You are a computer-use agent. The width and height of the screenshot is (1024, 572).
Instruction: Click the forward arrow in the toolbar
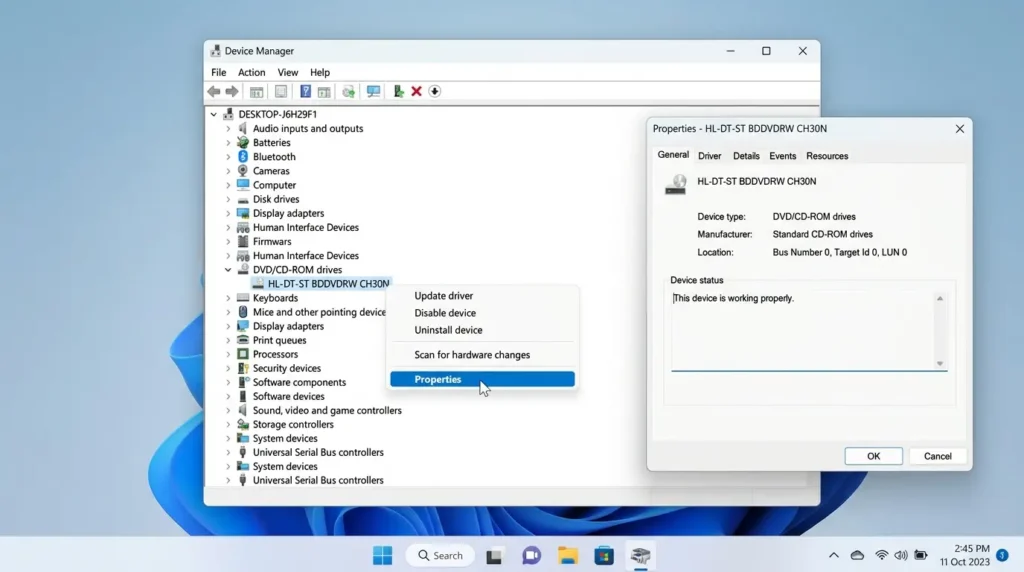click(x=232, y=91)
